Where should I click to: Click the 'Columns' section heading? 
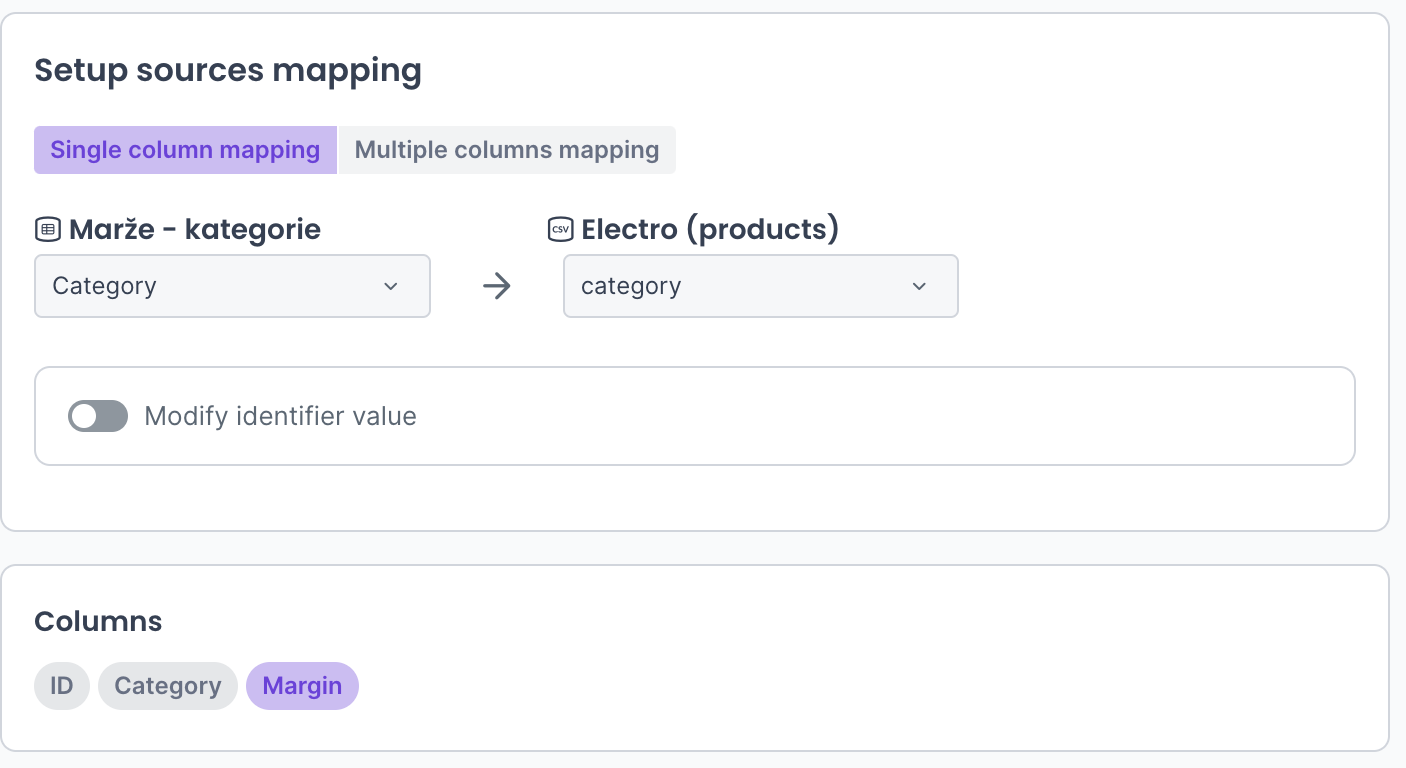coord(98,621)
